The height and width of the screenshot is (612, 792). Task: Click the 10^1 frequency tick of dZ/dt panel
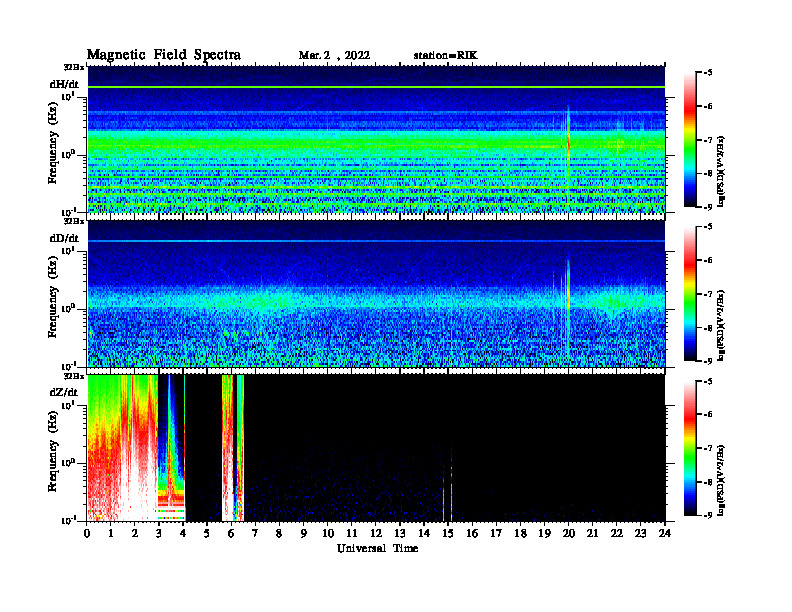coord(69,404)
